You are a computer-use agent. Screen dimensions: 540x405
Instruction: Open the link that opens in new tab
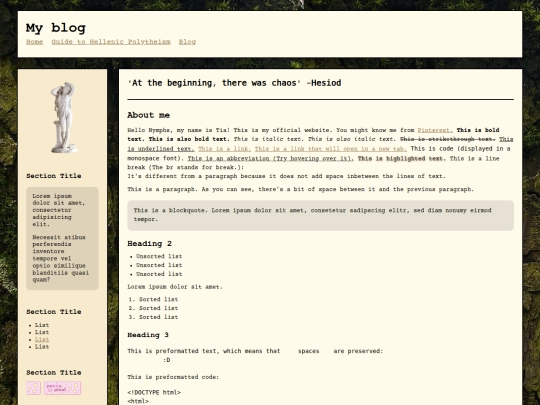point(331,149)
